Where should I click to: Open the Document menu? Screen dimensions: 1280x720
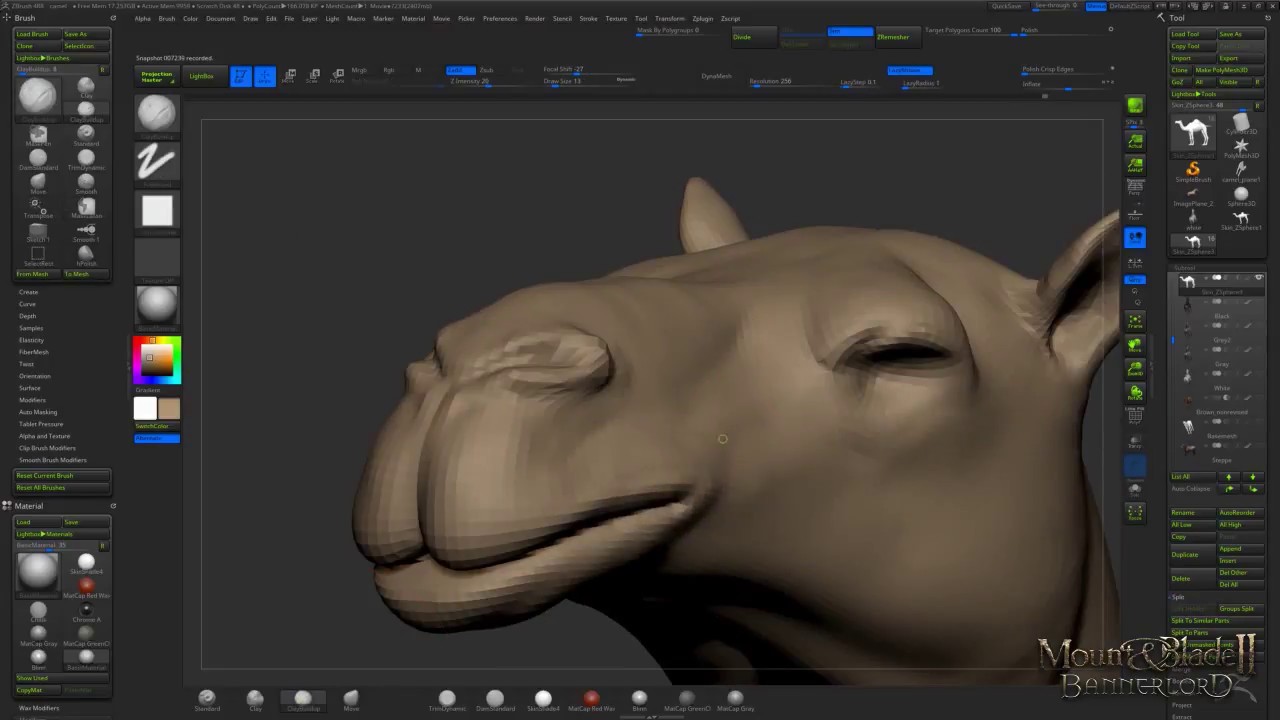220,18
